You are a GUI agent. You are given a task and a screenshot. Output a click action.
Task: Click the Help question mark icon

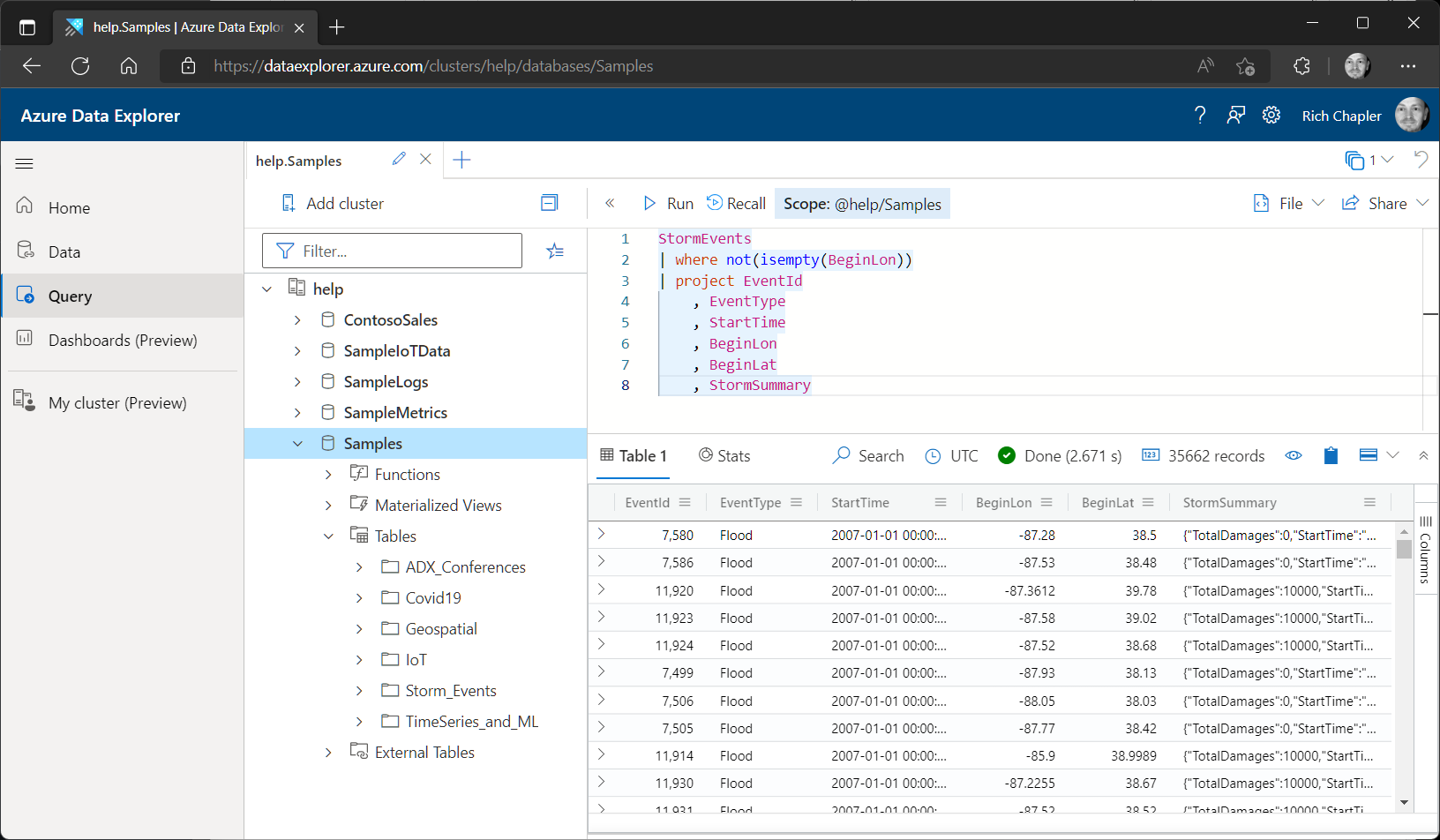[1199, 115]
